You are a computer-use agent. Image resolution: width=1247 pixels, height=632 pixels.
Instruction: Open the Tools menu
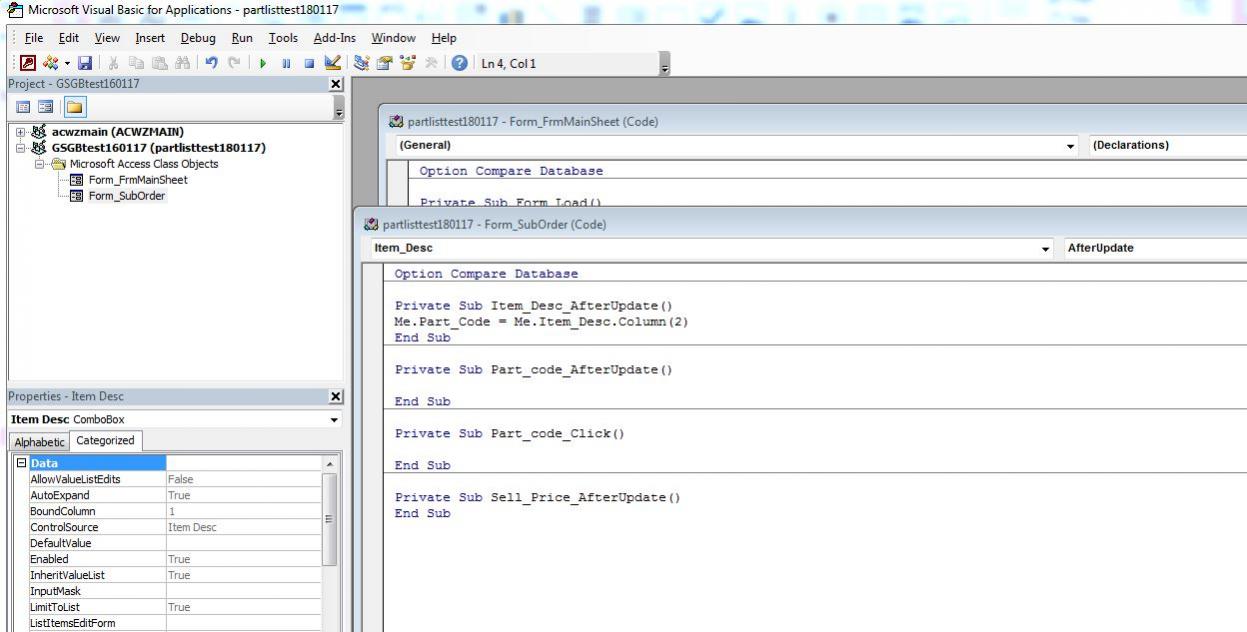(x=283, y=38)
